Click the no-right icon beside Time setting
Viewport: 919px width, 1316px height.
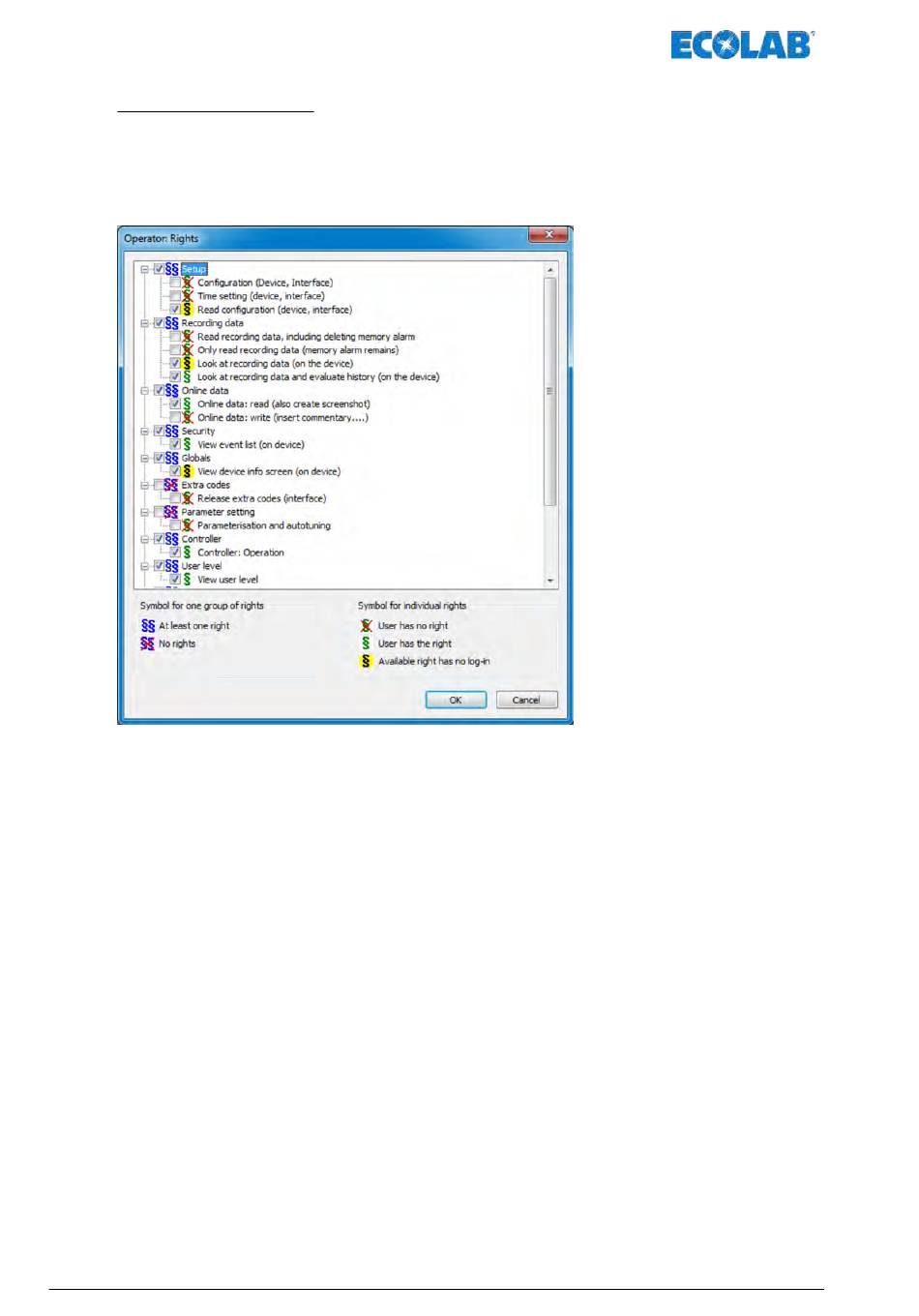(x=188, y=296)
